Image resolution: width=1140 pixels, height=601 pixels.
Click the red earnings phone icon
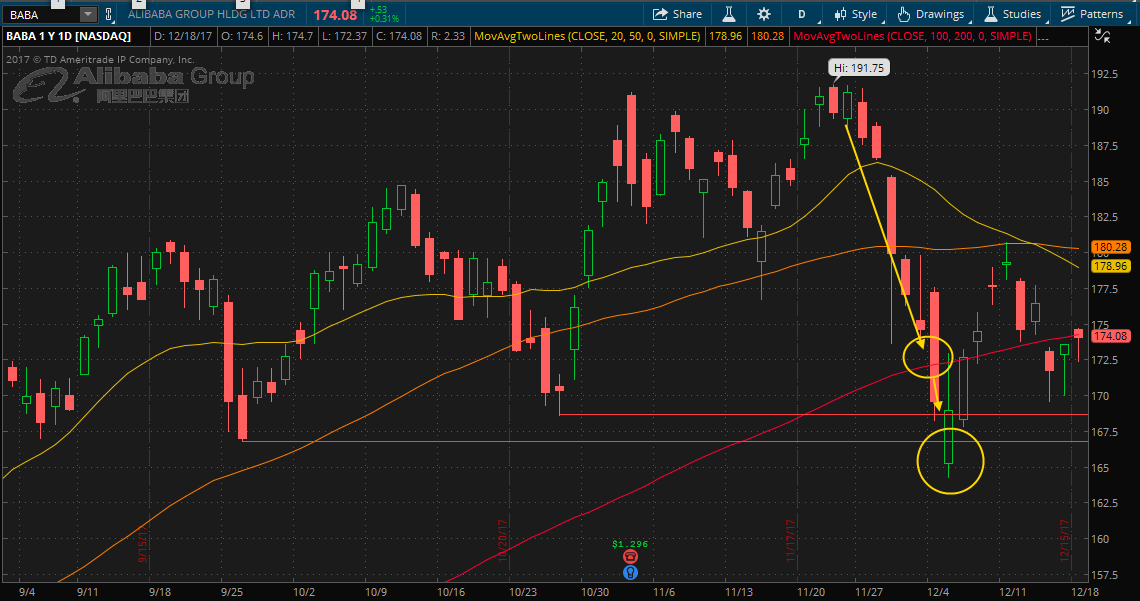pyautogui.click(x=630, y=557)
